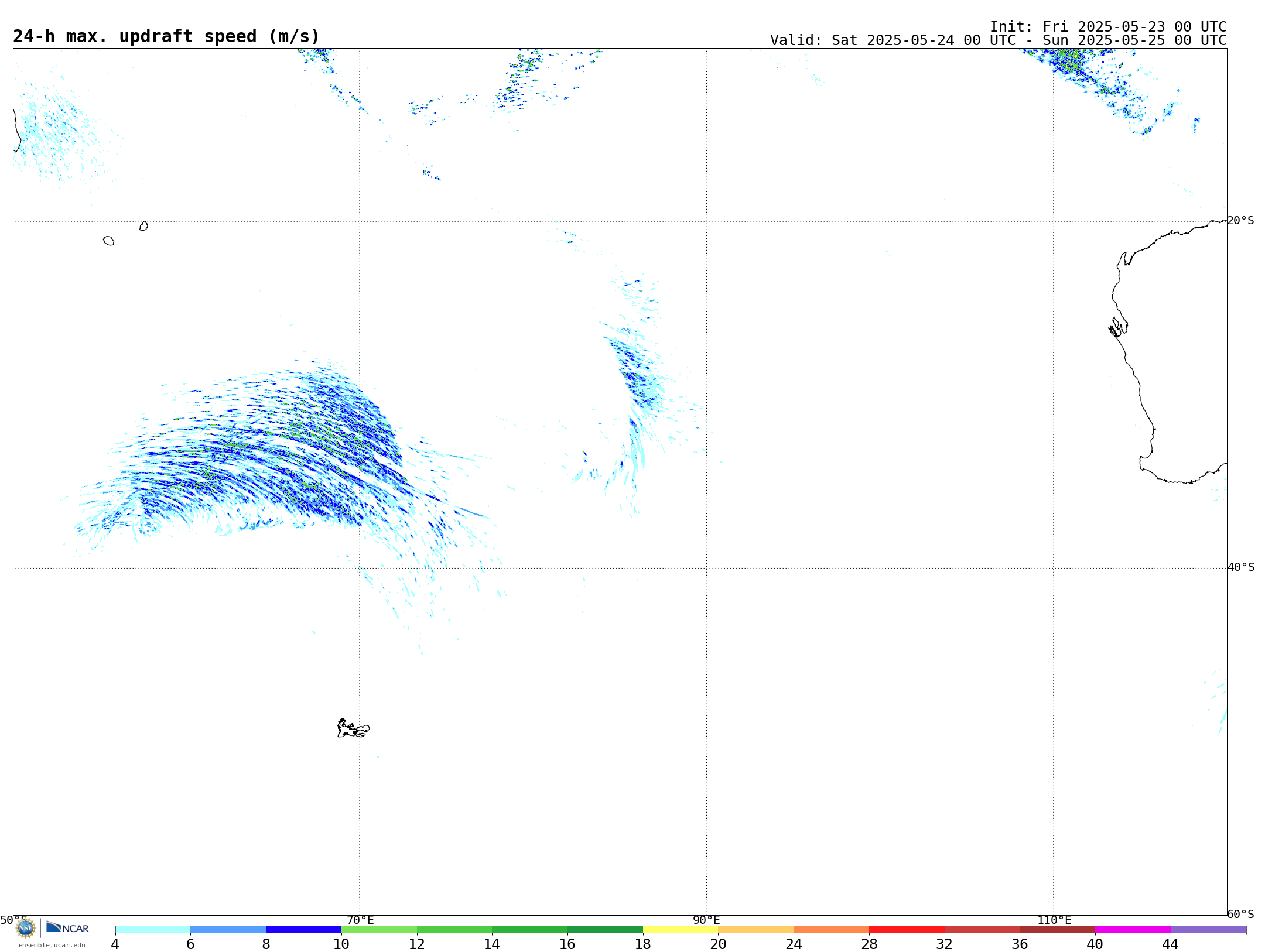The height and width of the screenshot is (952, 1265).
Task: Click the Kerguelen Islands outline
Action: [x=353, y=728]
